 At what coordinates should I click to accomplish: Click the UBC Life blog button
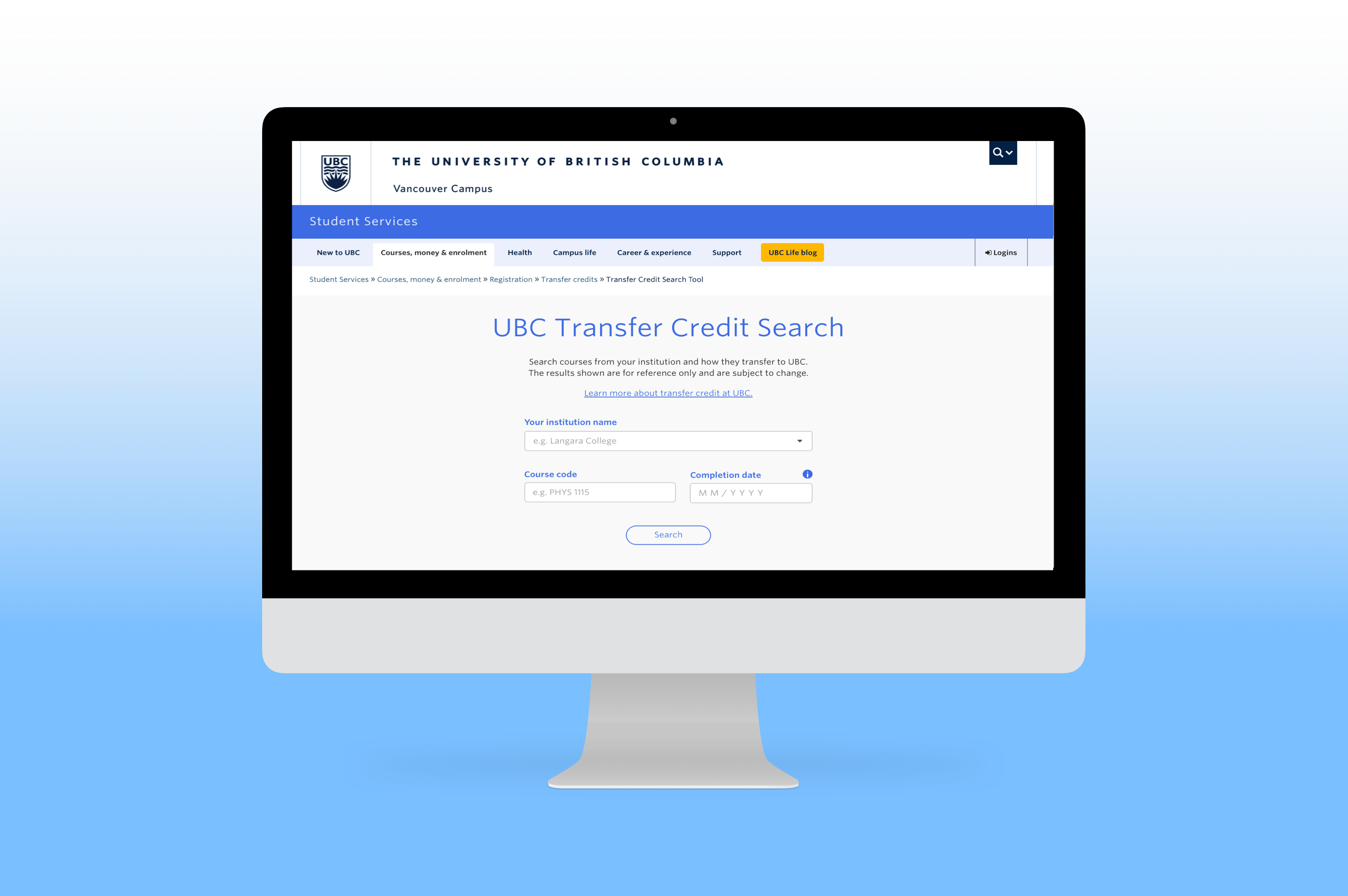point(793,252)
